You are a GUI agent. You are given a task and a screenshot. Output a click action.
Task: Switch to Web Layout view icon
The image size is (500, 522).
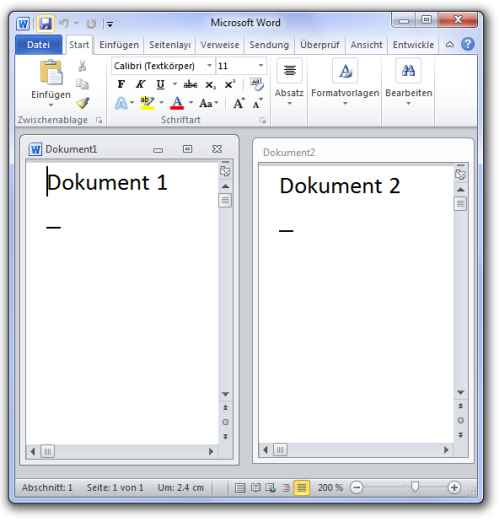click(270, 488)
